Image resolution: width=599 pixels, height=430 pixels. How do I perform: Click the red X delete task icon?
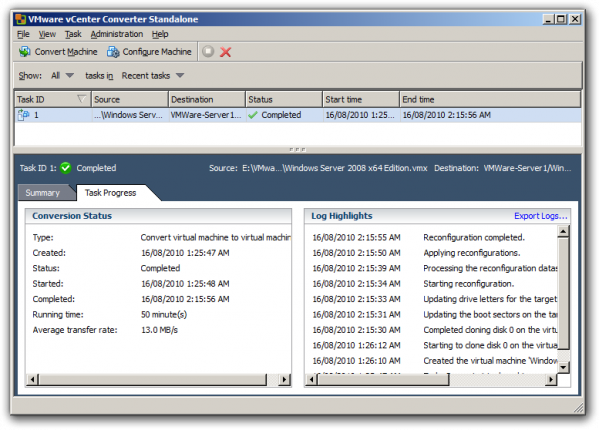(225, 52)
